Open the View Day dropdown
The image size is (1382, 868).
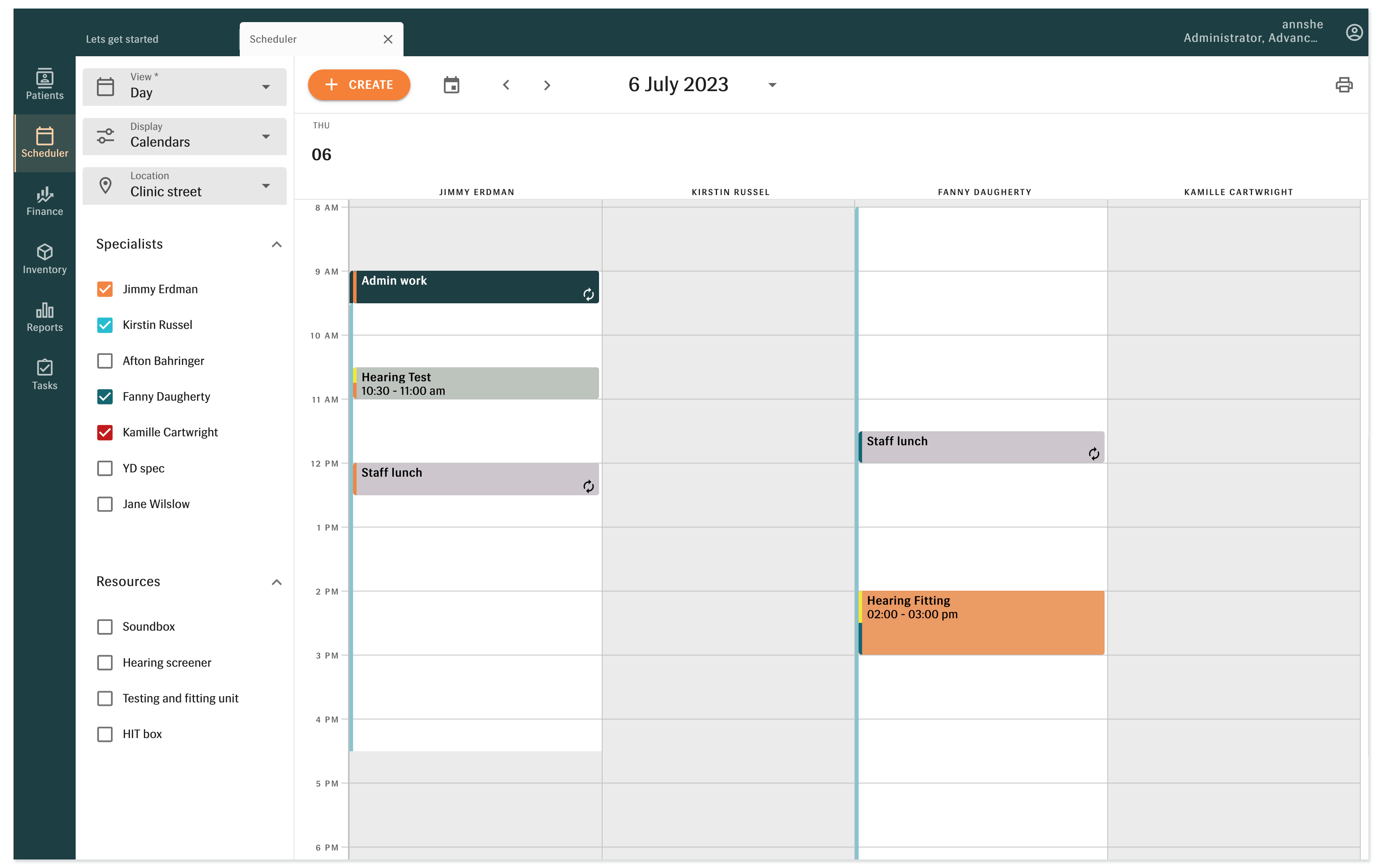[x=184, y=86]
